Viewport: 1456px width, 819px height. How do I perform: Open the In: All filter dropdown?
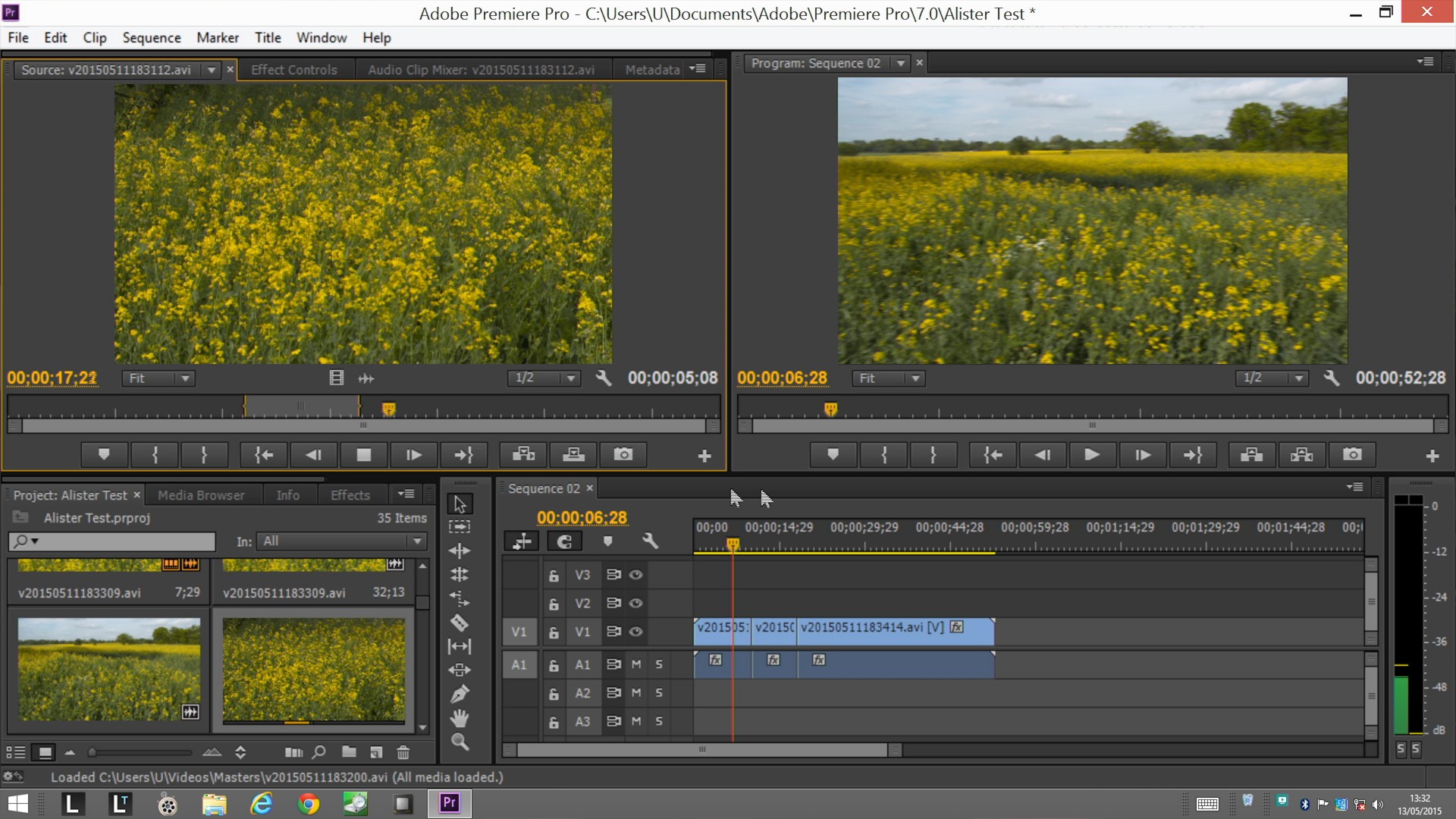coord(341,541)
